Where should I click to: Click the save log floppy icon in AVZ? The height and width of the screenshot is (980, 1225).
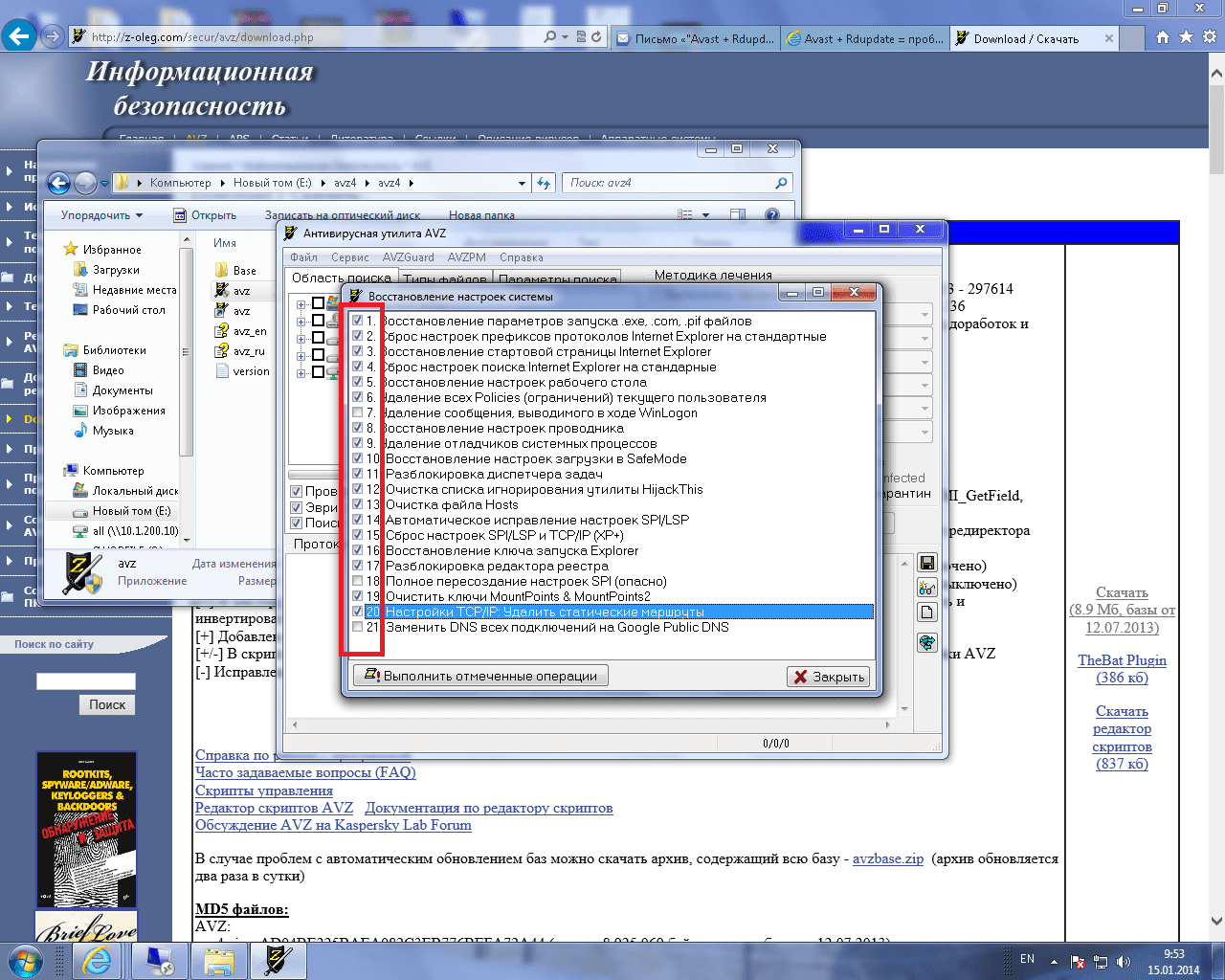coord(926,563)
